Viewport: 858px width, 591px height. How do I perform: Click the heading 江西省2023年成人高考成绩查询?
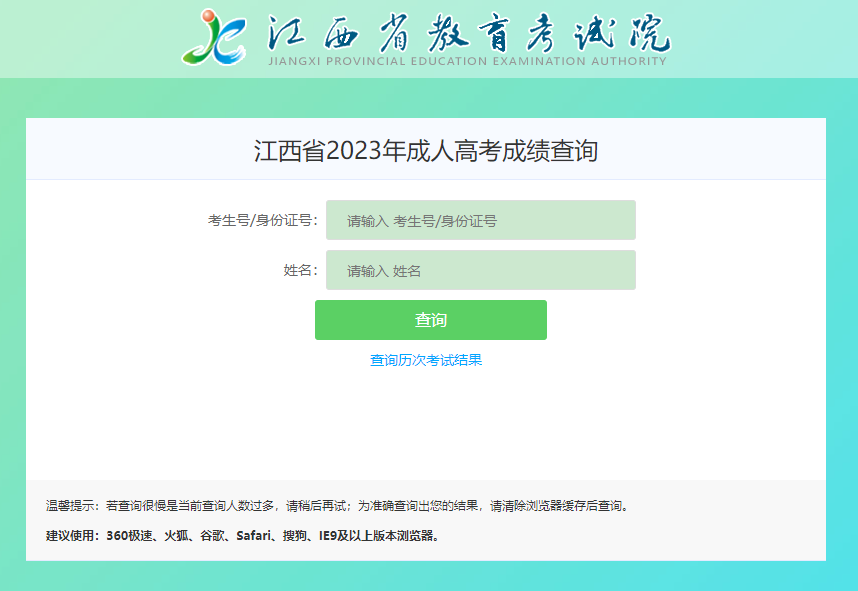[x=425, y=151]
